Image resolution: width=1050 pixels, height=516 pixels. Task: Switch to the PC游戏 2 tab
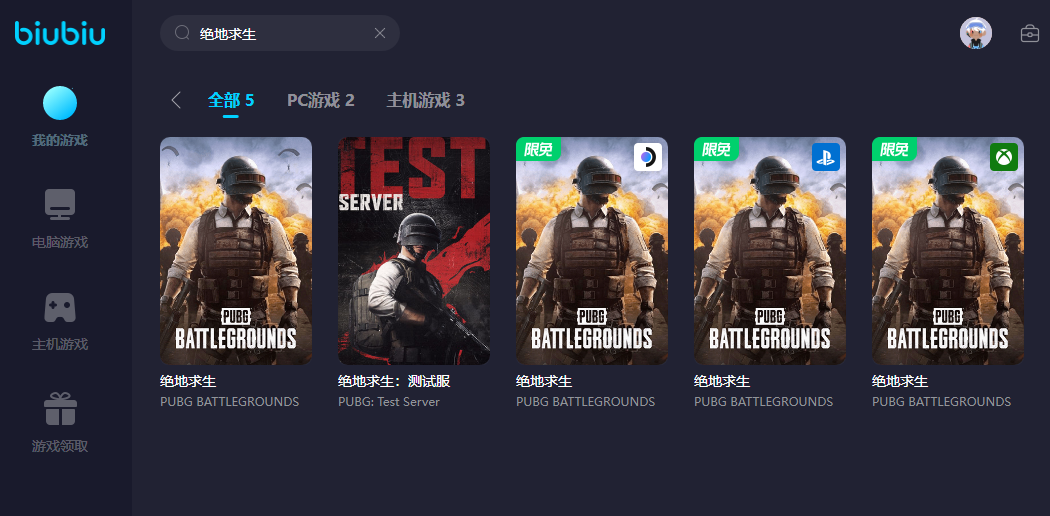321,100
